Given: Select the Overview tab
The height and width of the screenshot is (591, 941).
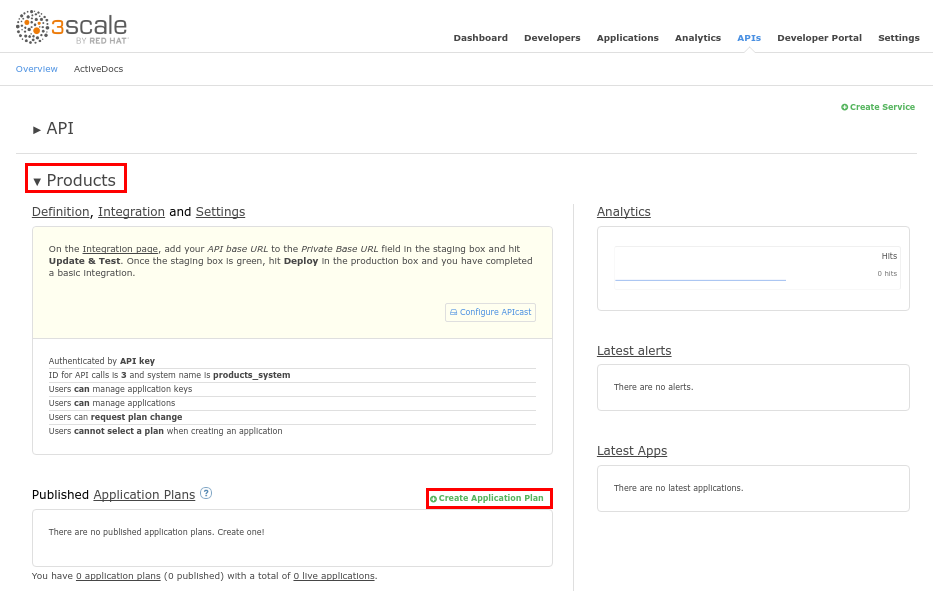Looking at the screenshot, I should point(36,69).
